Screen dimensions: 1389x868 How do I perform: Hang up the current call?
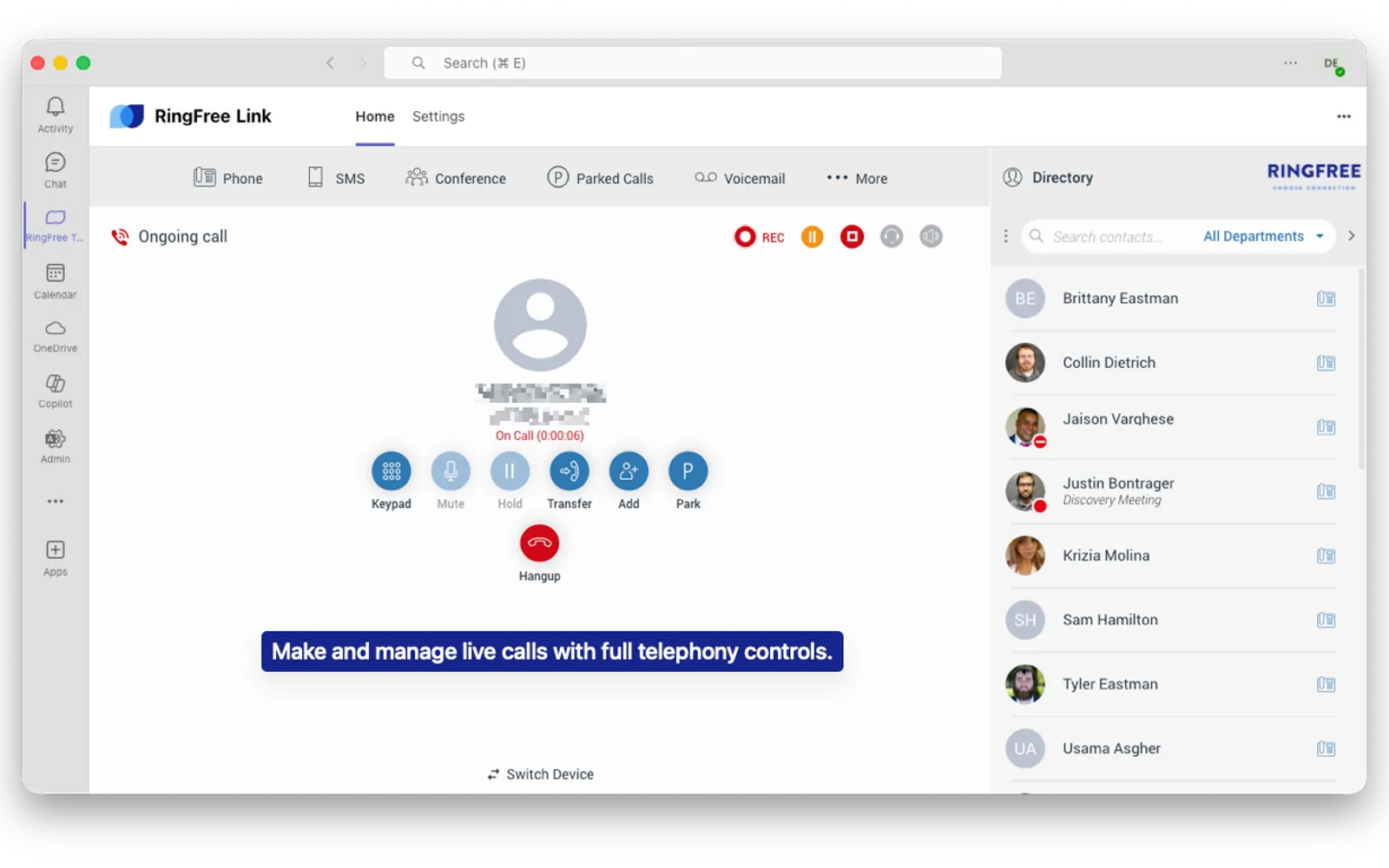click(539, 543)
